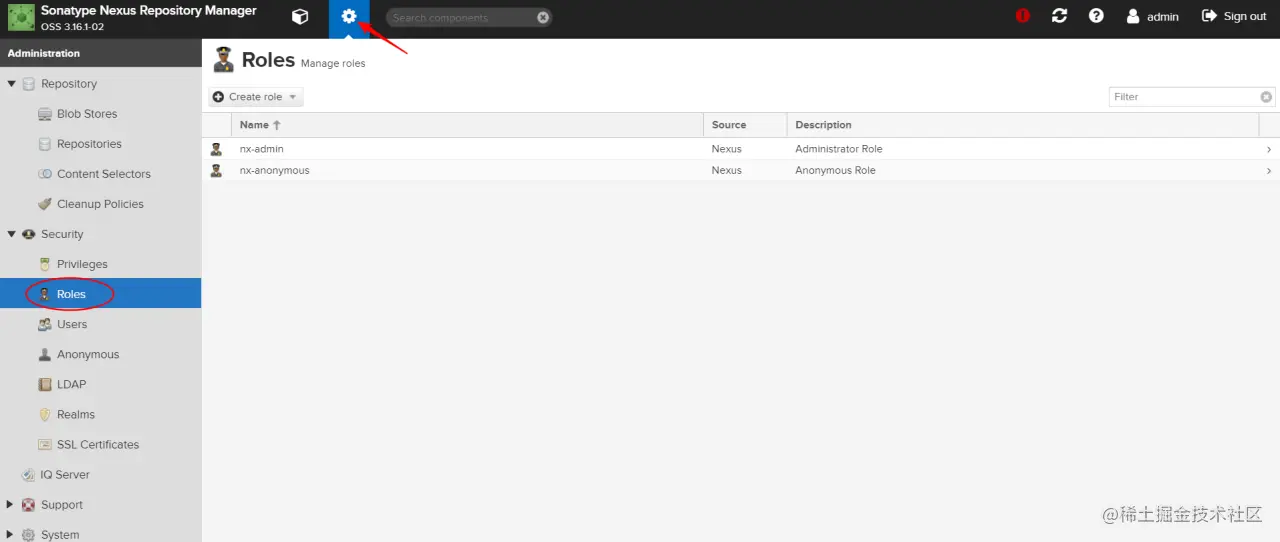This screenshot has width=1280, height=542.
Task: Click the System gear icon in sidebar
Action: (x=29, y=535)
